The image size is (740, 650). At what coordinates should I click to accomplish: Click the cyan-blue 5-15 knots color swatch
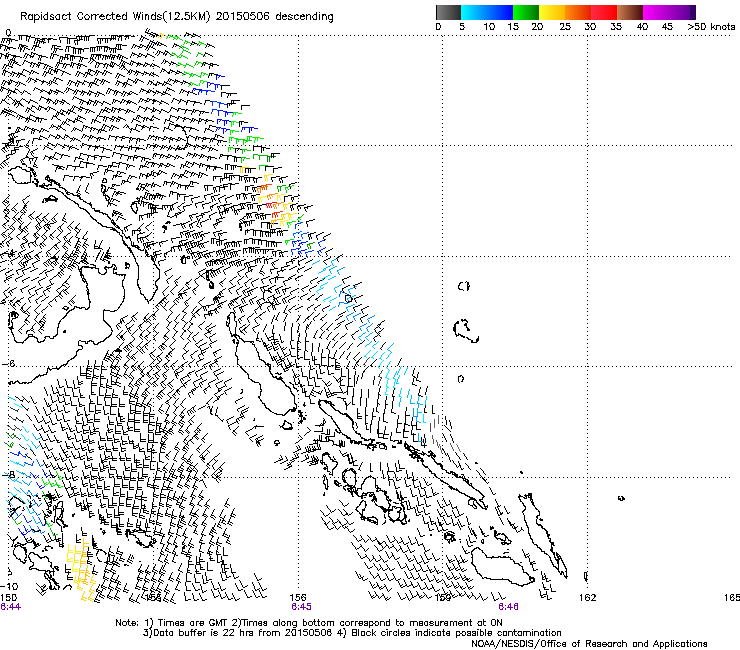point(487,12)
